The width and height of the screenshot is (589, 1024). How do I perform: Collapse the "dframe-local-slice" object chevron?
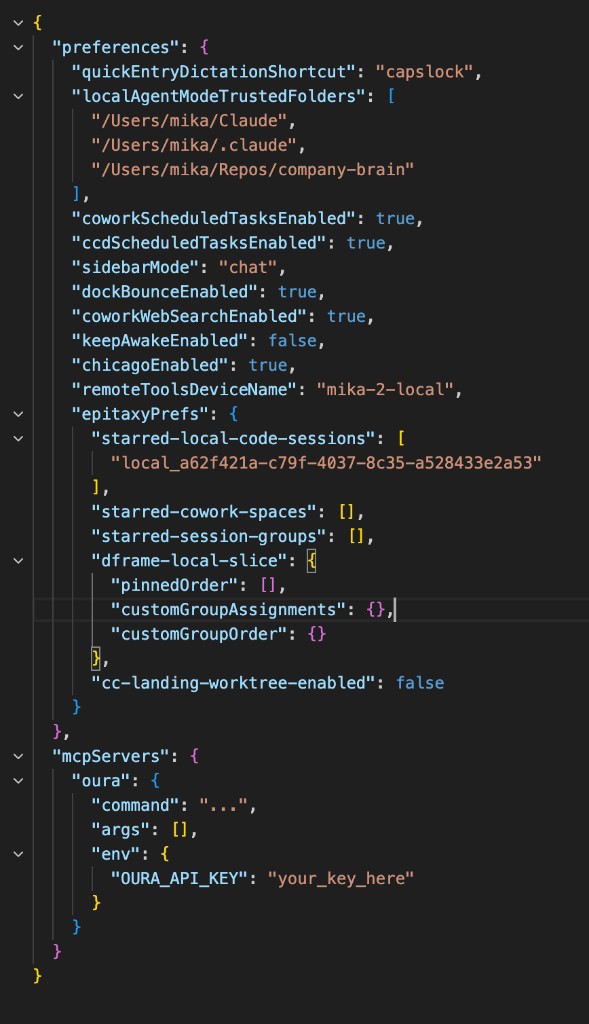point(18,560)
